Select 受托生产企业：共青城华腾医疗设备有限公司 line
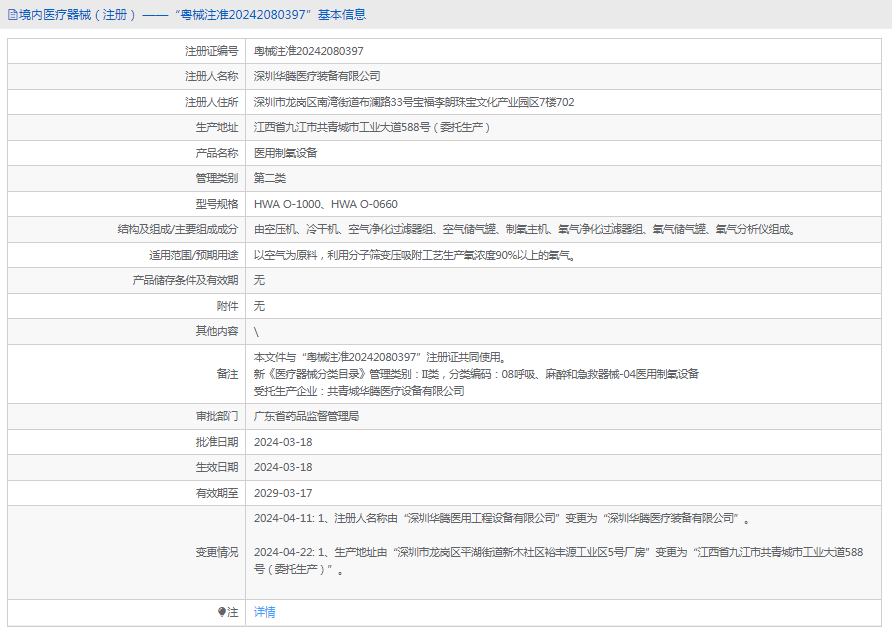This screenshot has width=892, height=636. click(x=359, y=391)
